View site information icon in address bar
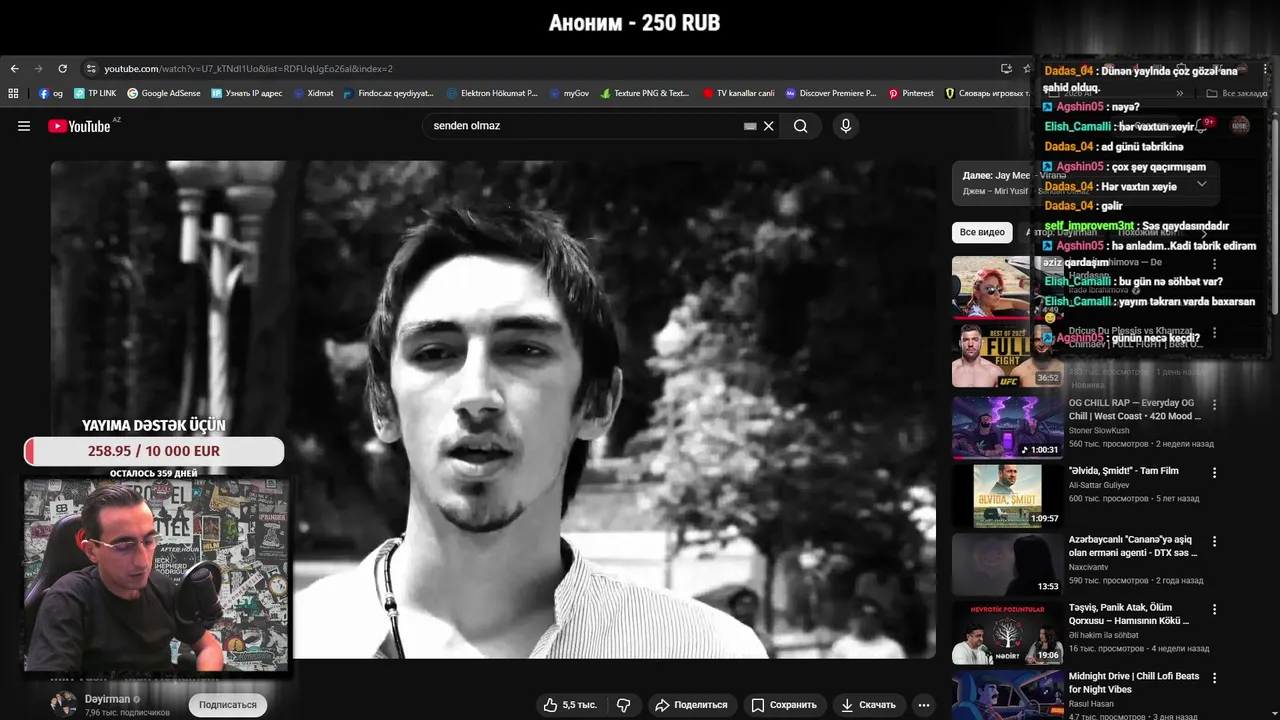Image resolution: width=1280 pixels, height=720 pixels. (x=91, y=69)
